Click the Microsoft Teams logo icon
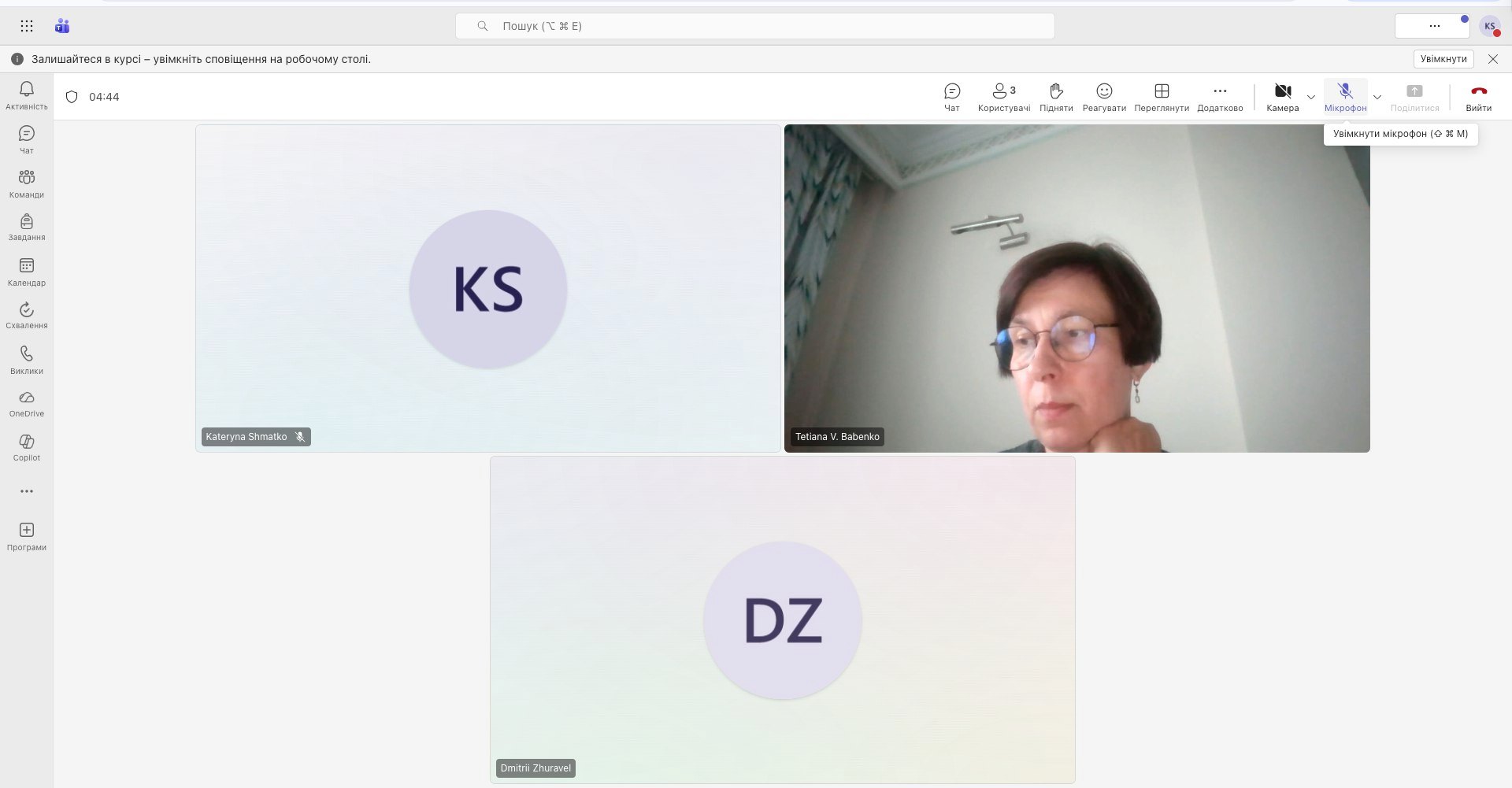 [62, 26]
